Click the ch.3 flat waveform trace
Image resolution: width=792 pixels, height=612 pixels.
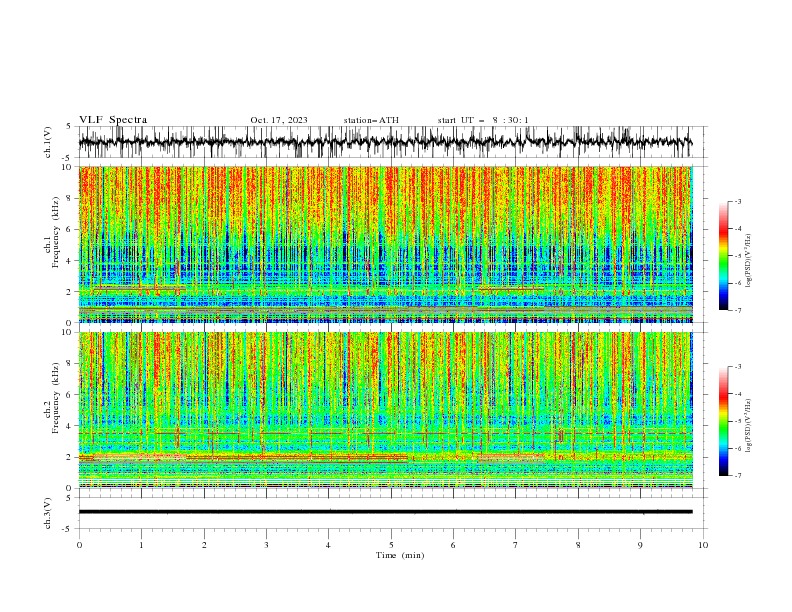click(x=385, y=512)
